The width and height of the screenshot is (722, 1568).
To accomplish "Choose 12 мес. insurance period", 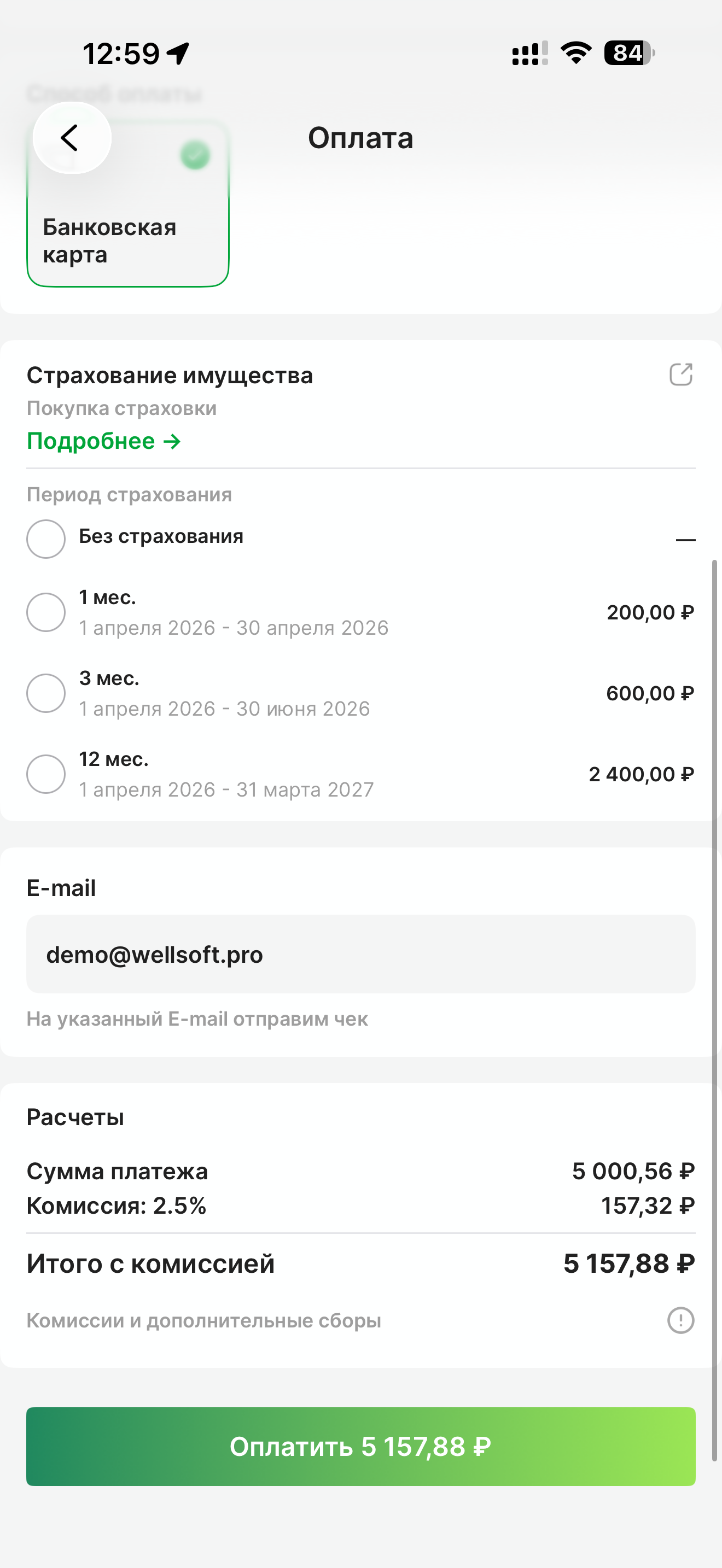I will coord(45,774).
